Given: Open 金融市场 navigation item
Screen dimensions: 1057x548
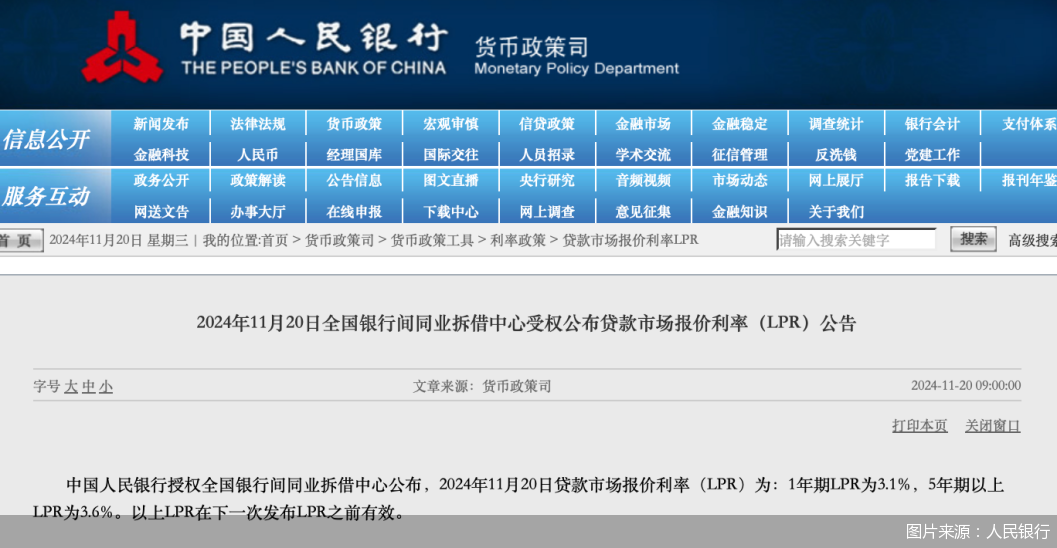Looking at the screenshot, I should [x=643, y=124].
